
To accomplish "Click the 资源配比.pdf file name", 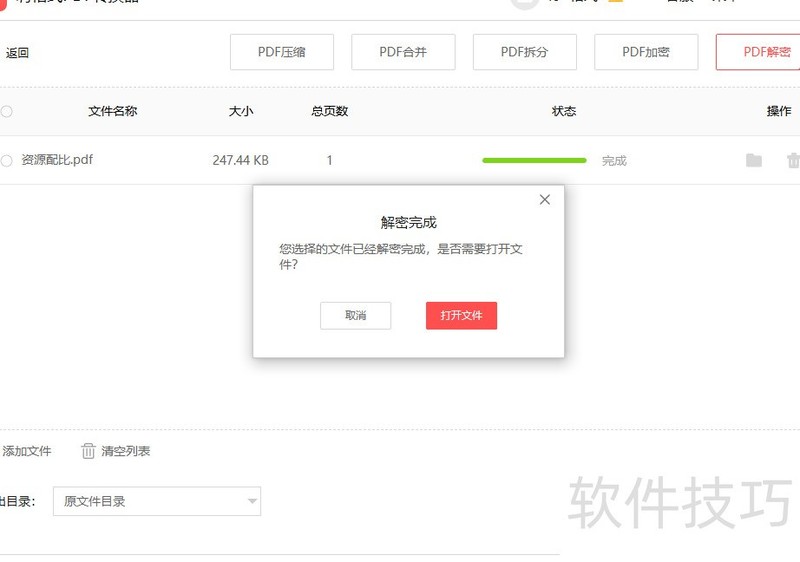I will (57, 160).
